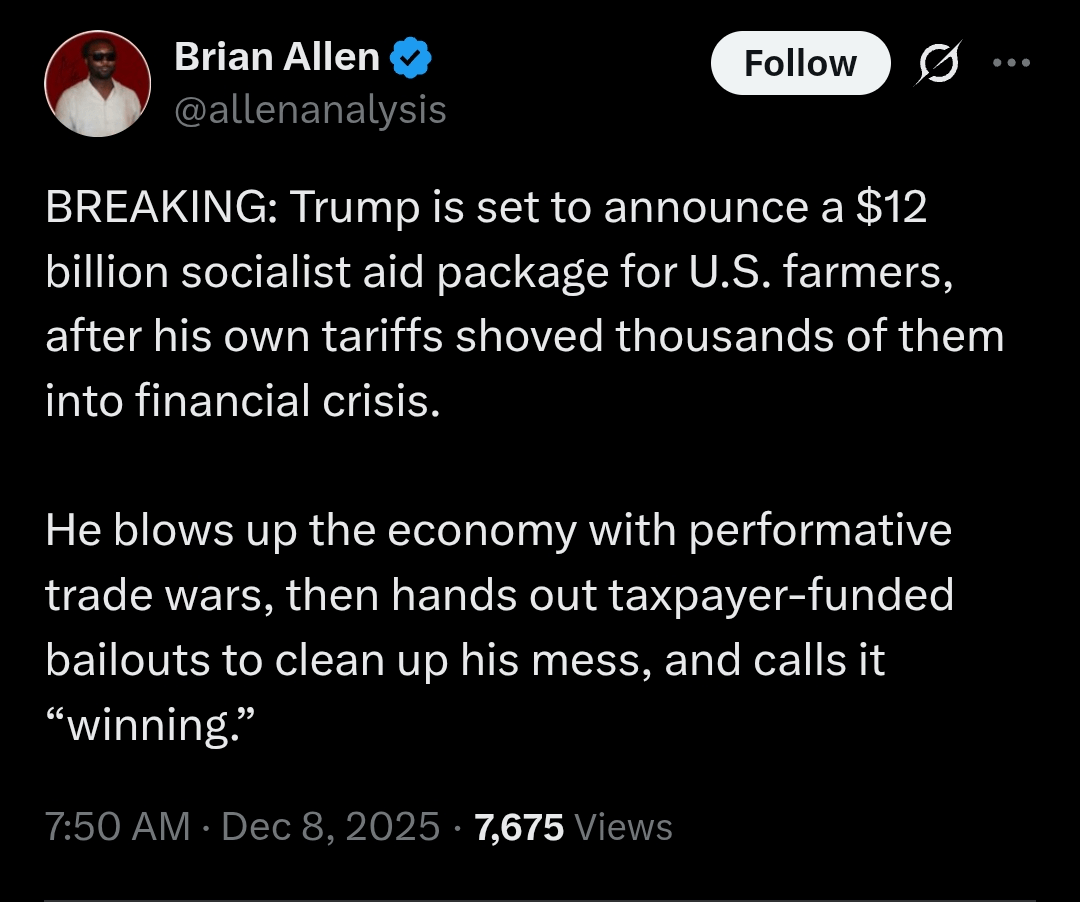
Task: Click the 7:50 AM timestamp
Action: pyautogui.click(x=117, y=827)
